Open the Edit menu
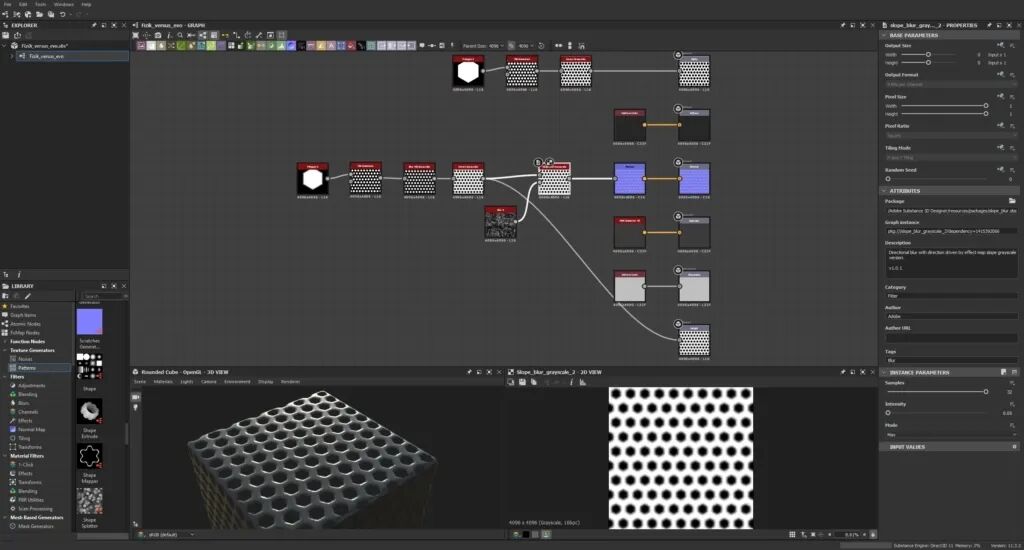 pyautogui.click(x=23, y=4)
